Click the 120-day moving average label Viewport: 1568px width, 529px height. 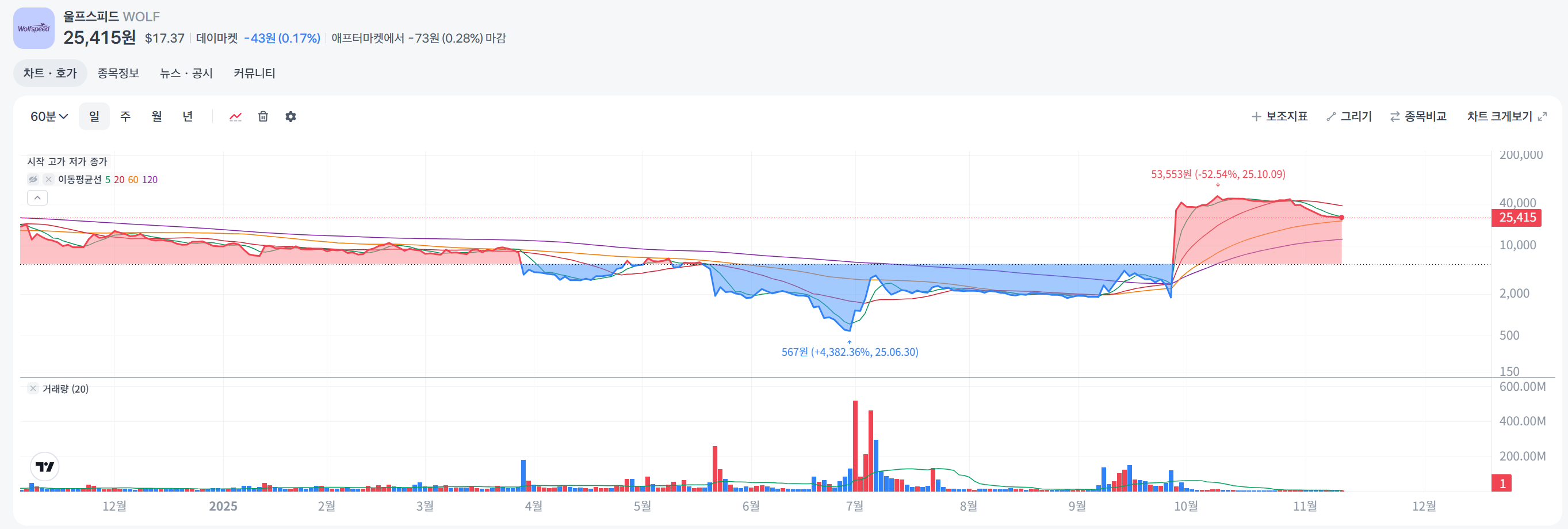(x=150, y=180)
